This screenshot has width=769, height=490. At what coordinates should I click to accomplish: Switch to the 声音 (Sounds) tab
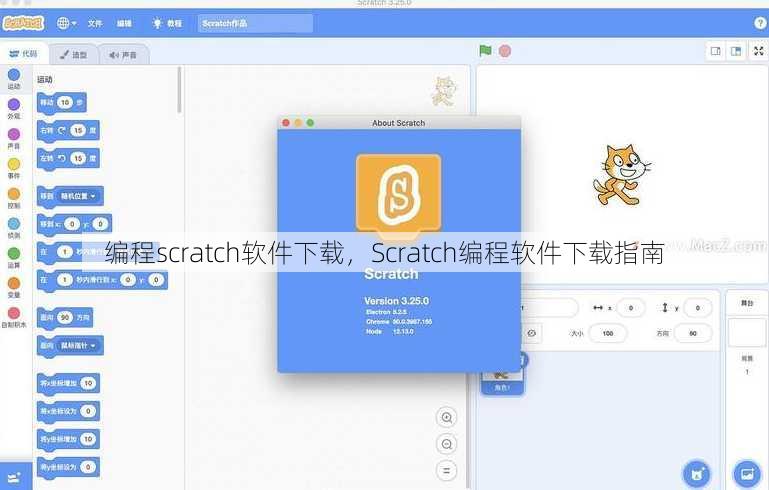tap(123, 55)
